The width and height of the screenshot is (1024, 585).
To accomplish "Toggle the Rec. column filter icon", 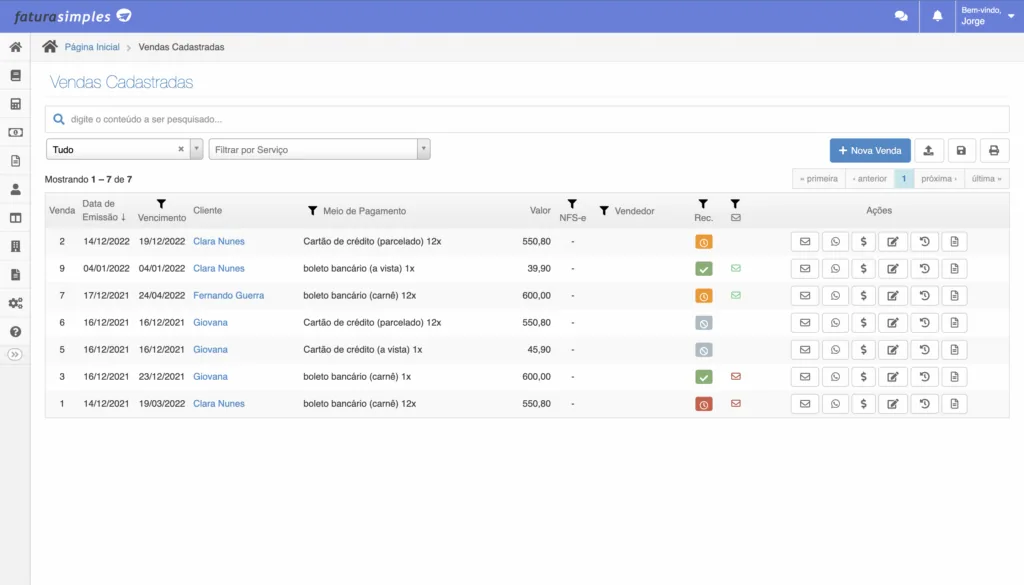I will point(703,204).
